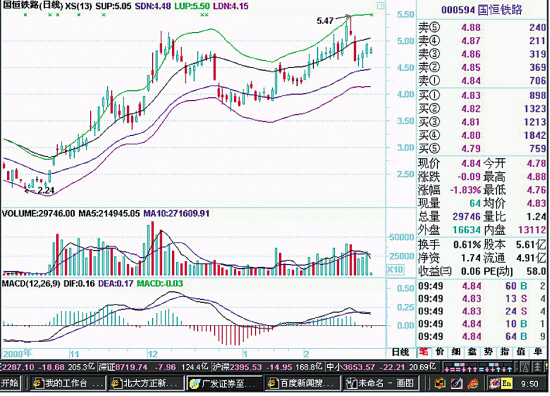Screen dimensions: 550x396
Task: Click the 换手 0.61% value
Action: 467,244
